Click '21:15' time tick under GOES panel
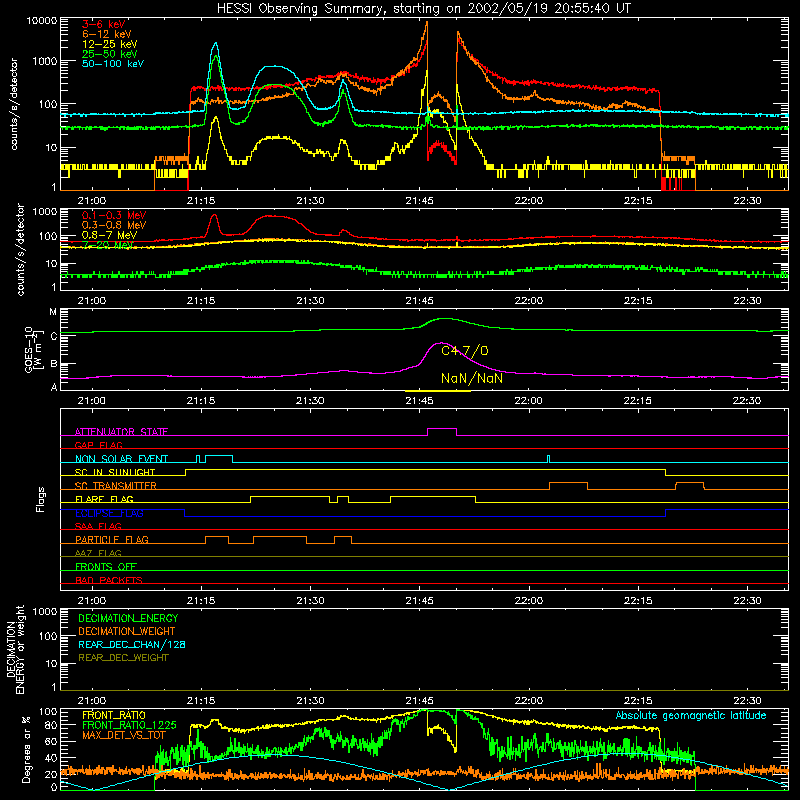Screen dimensions: 800x800 click(x=201, y=401)
